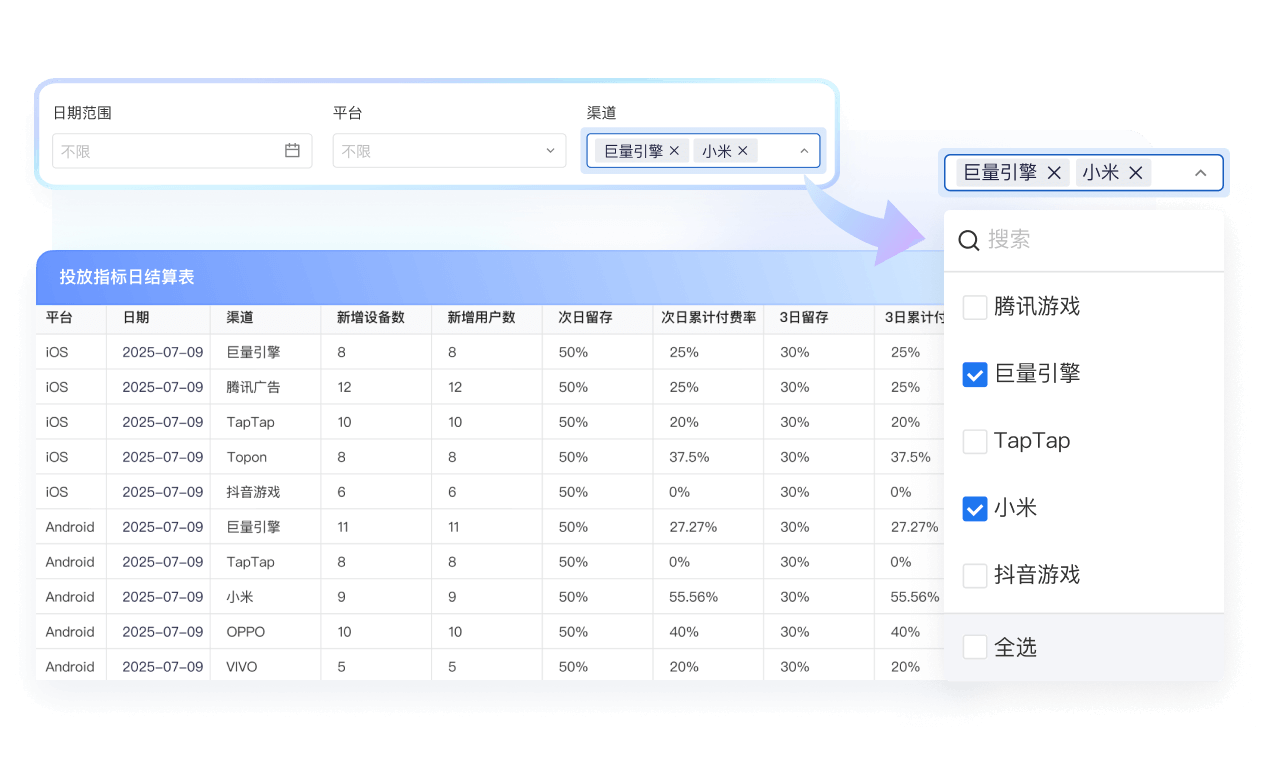Collapse the left 渠道 dropdown chevron
This screenshot has width=1268, height=760.
click(x=804, y=151)
